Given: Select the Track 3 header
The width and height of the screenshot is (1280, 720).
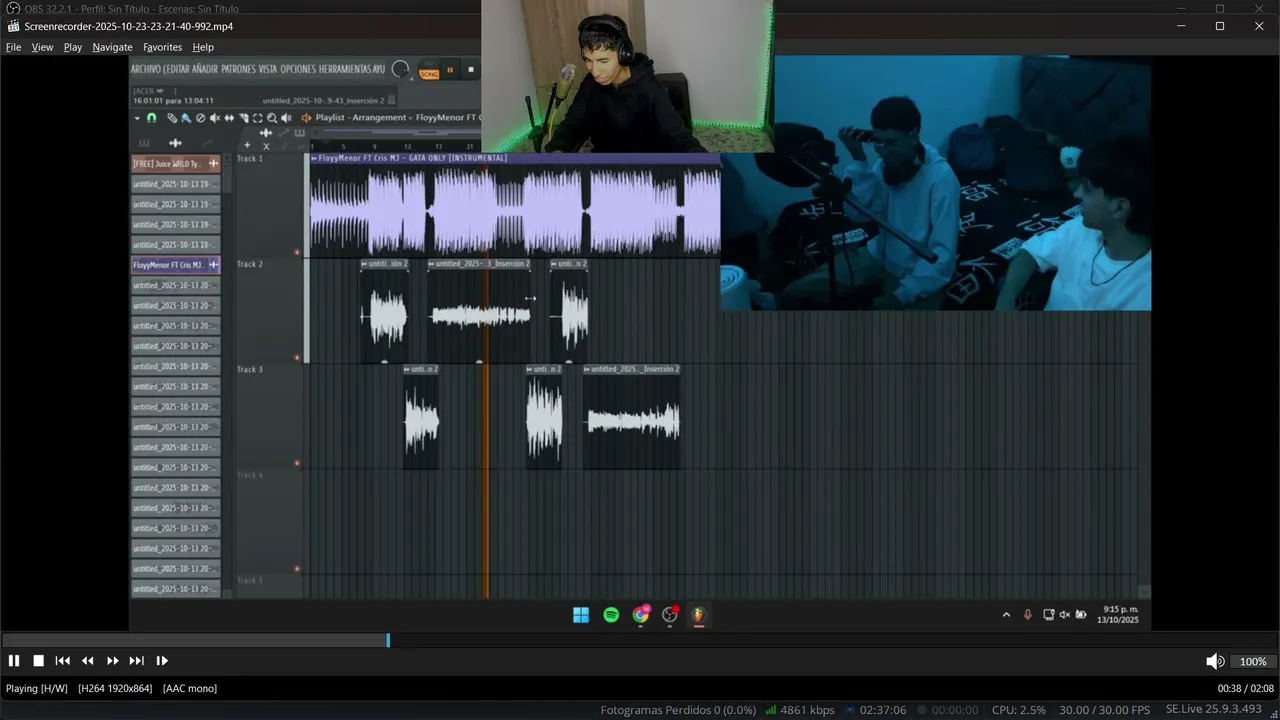Looking at the screenshot, I should (x=267, y=416).
